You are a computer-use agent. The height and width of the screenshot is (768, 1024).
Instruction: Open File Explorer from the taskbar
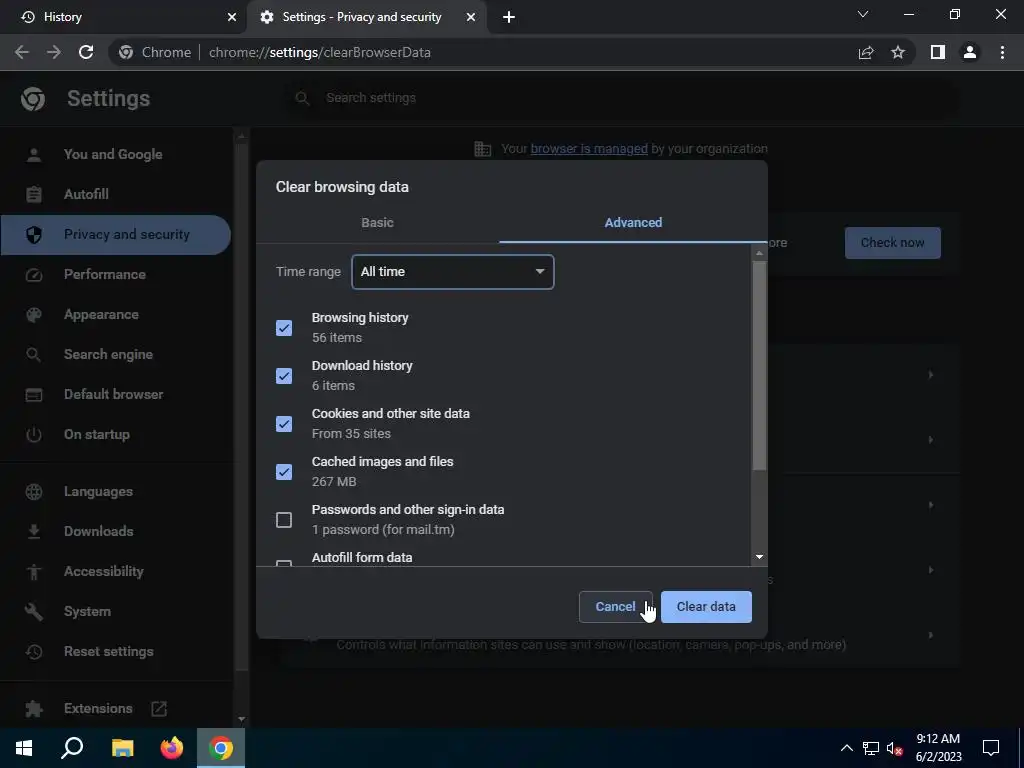122,748
